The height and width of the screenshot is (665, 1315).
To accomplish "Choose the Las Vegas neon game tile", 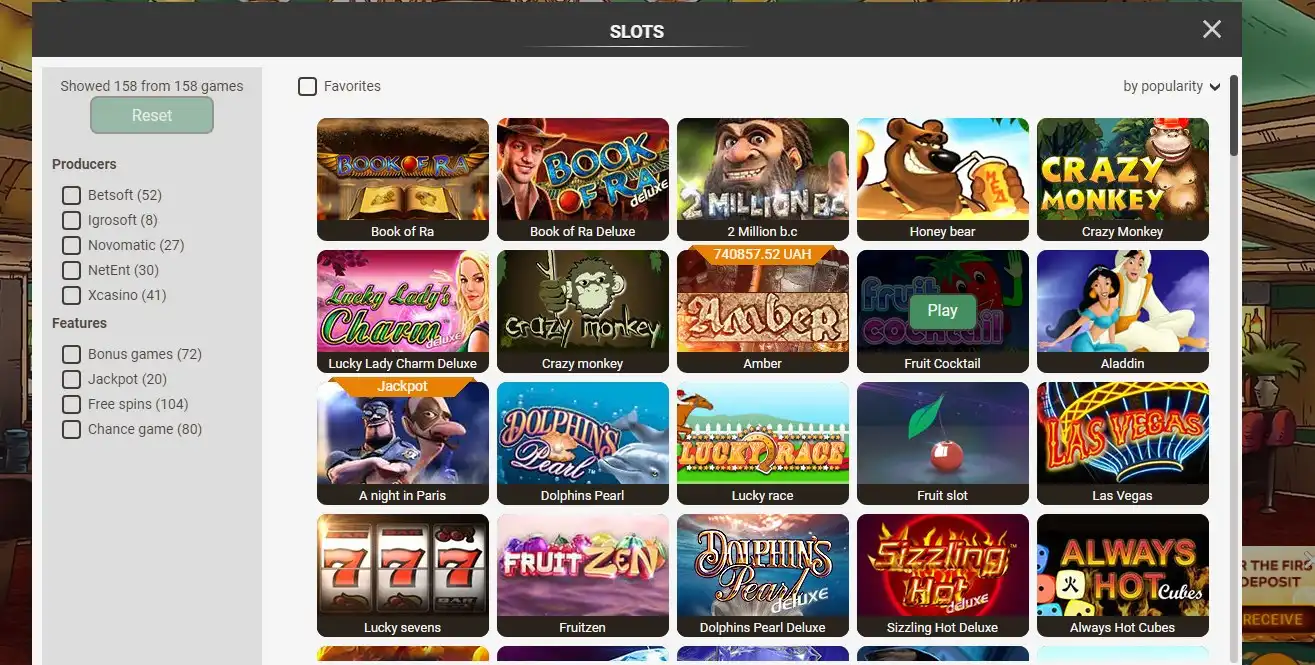I will click(x=1122, y=443).
